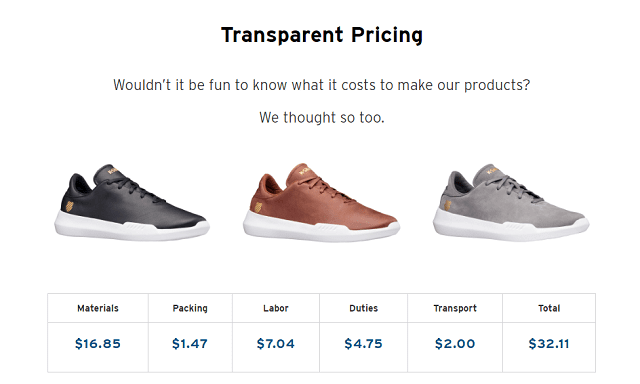Click the Total column header
640x384 pixels.
549,308
